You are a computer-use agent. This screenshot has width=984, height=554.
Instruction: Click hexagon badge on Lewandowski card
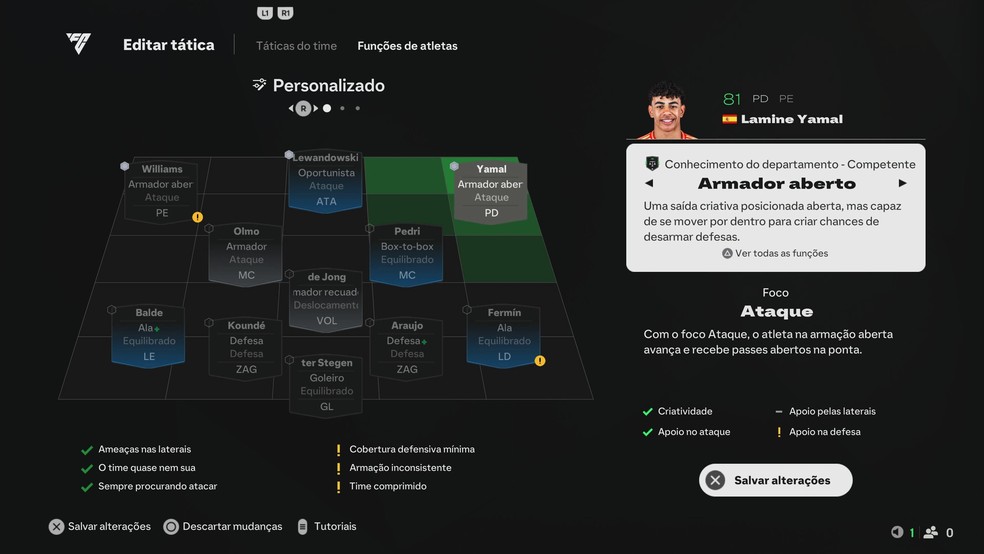(289, 154)
